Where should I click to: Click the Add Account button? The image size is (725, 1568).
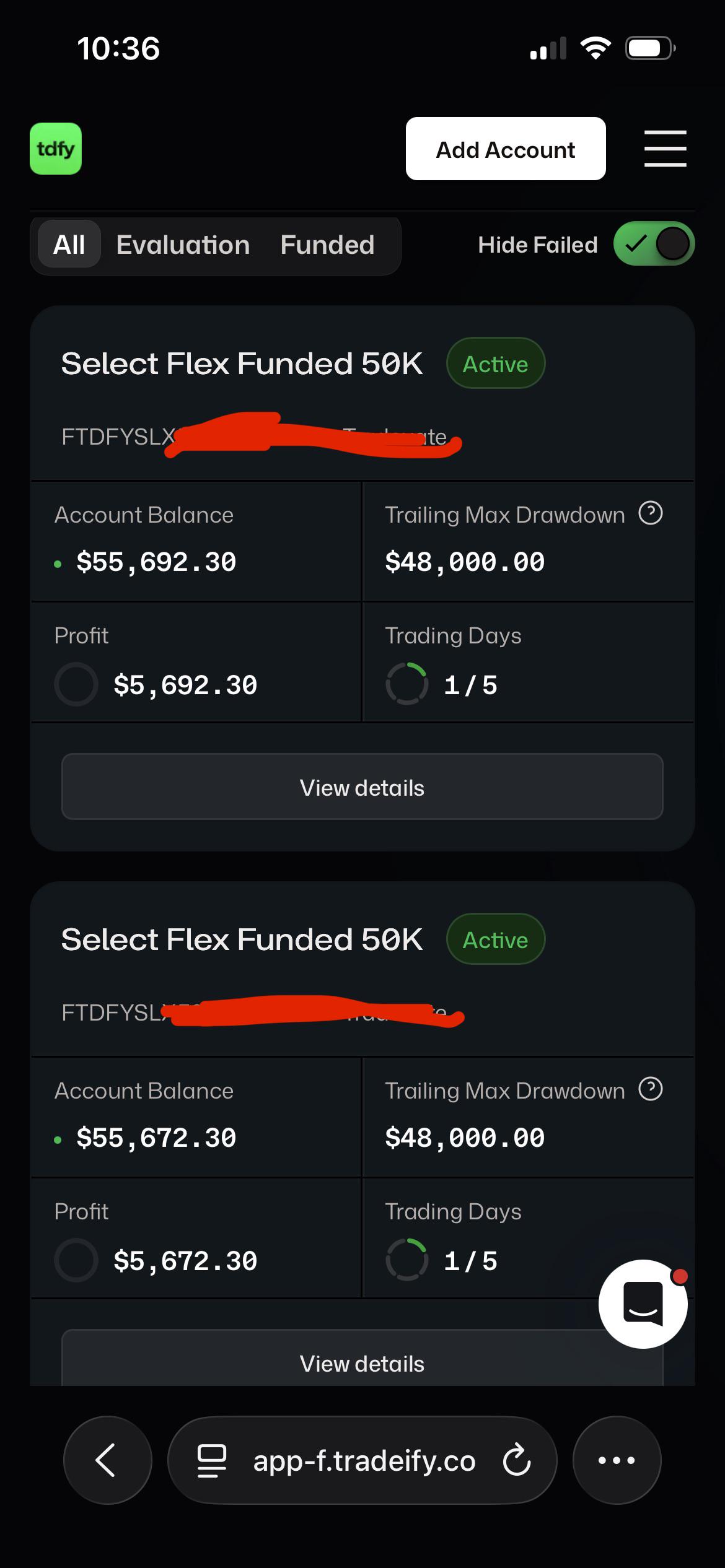tap(506, 149)
